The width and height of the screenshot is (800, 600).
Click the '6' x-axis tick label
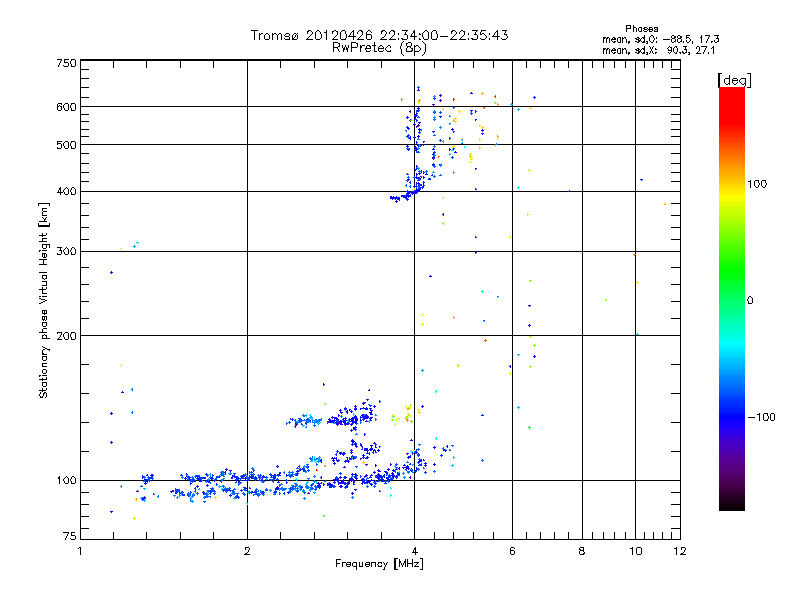[x=512, y=551]
